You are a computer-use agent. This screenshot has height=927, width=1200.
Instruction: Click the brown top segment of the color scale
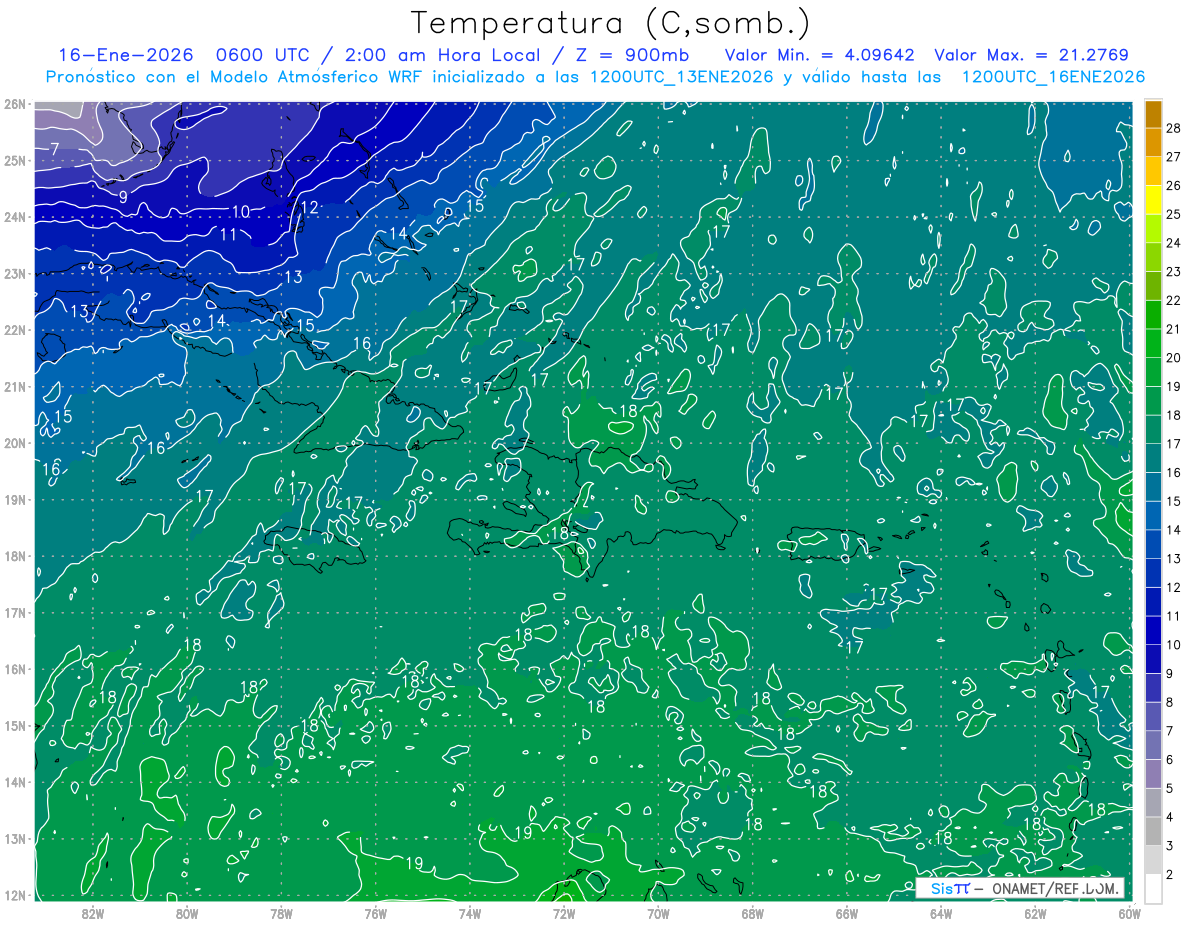tap(1153, 114)
